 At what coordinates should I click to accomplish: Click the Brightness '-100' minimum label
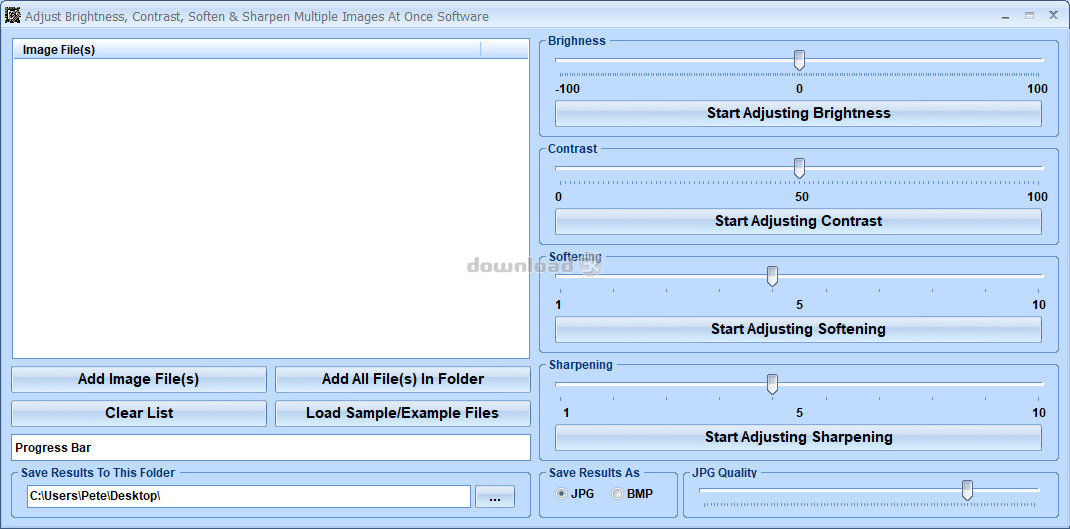[568, 89]
